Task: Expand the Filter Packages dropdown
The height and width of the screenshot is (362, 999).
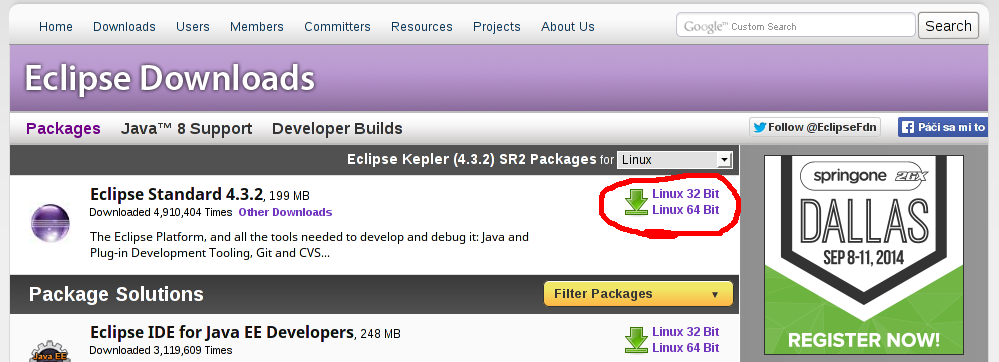Action: tap(638, 294)
